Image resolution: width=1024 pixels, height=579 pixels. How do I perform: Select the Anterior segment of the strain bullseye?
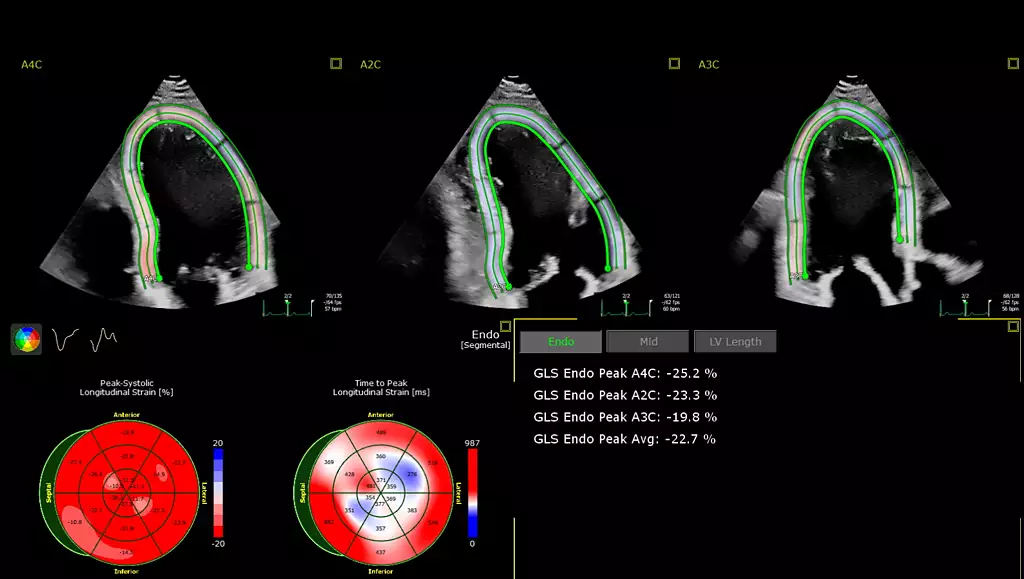pos(127,433)
